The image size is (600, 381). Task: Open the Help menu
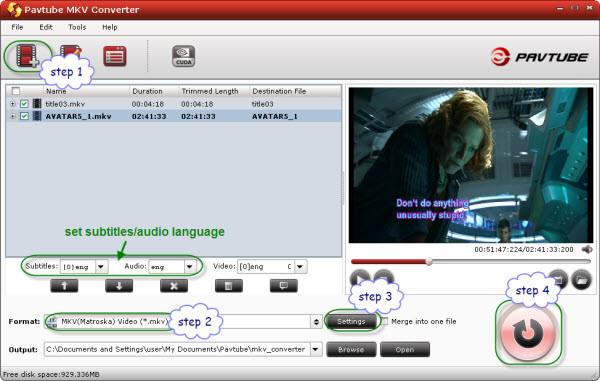point(109,27)
